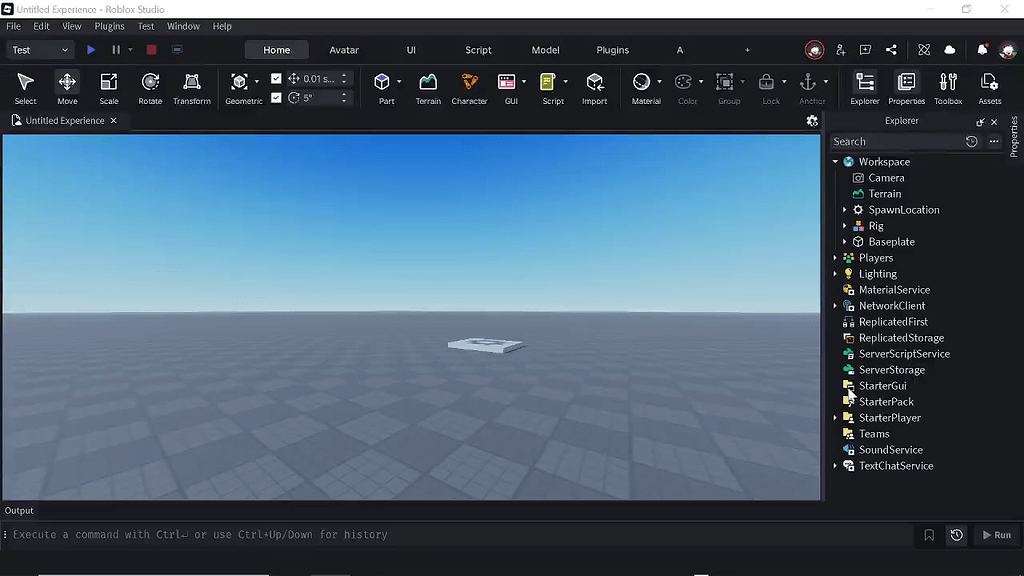The image size is (1024, 576).
Task: Open the GUI dropdown arrow
Action: [524, 82]
